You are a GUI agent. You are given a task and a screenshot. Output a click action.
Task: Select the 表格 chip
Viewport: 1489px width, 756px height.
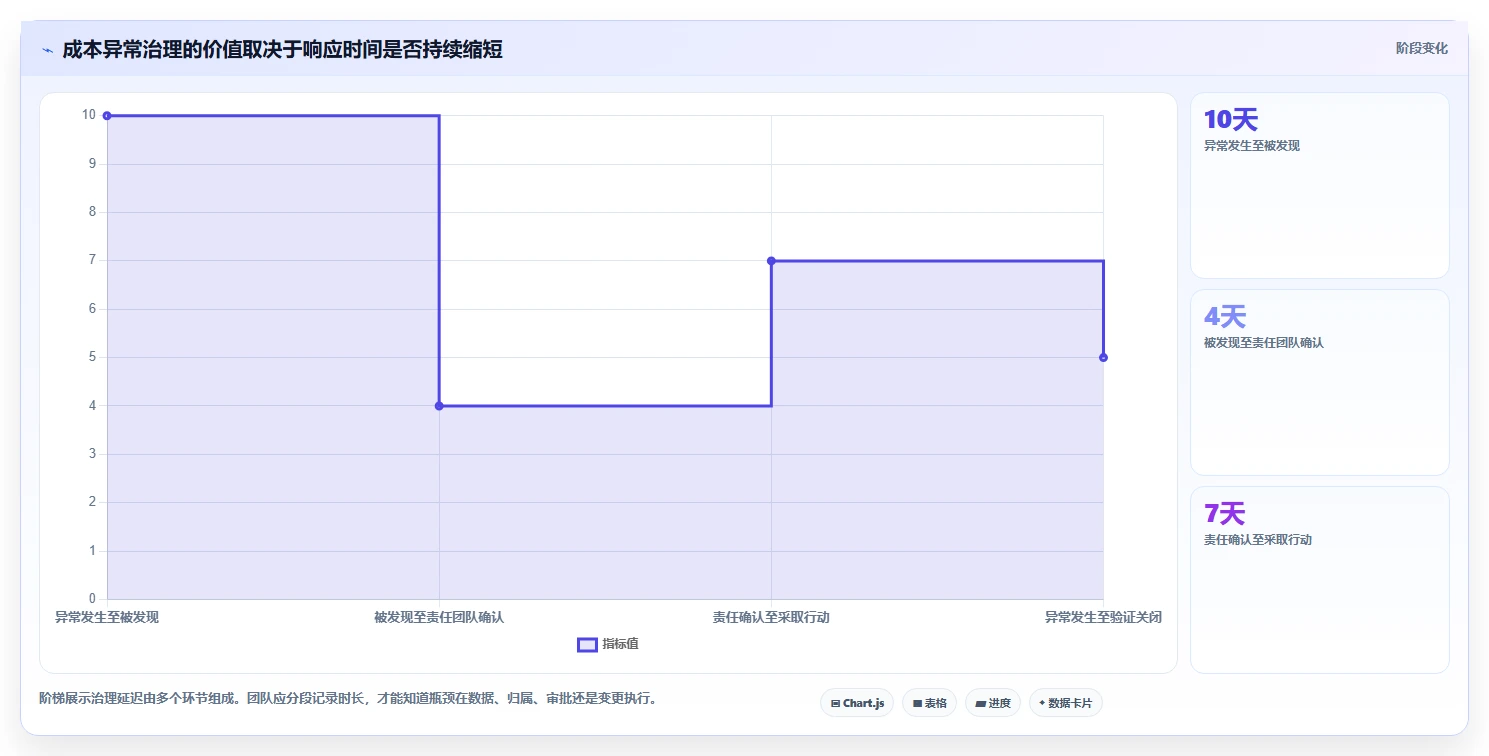[x=929, y=703]
